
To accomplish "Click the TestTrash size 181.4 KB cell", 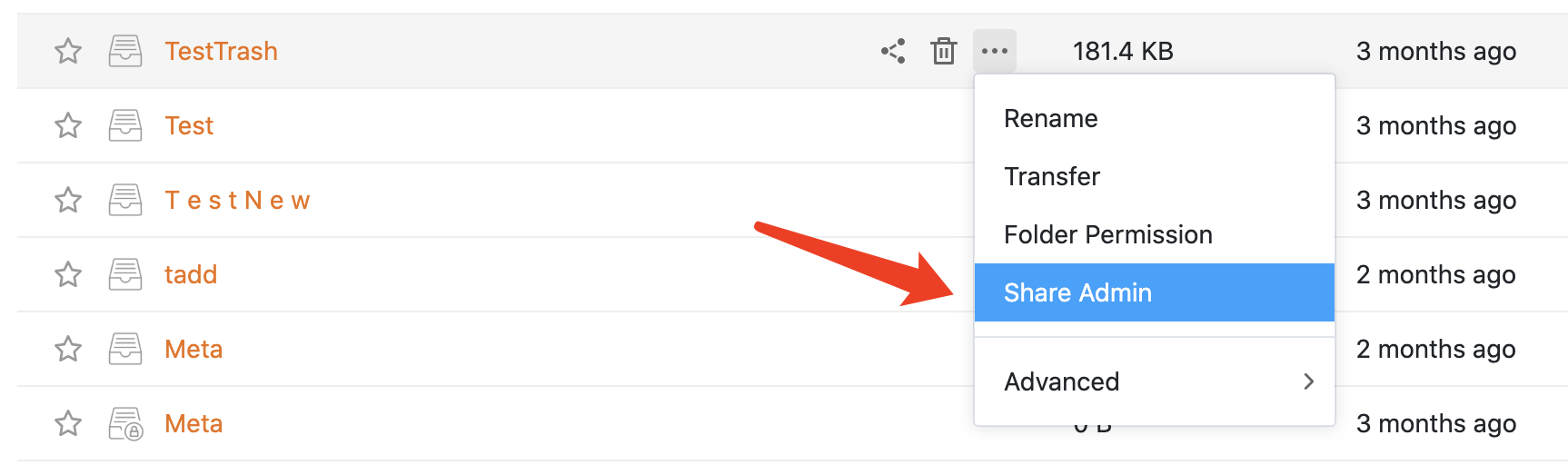I will pyautogui.click(x=1122, y=51).
